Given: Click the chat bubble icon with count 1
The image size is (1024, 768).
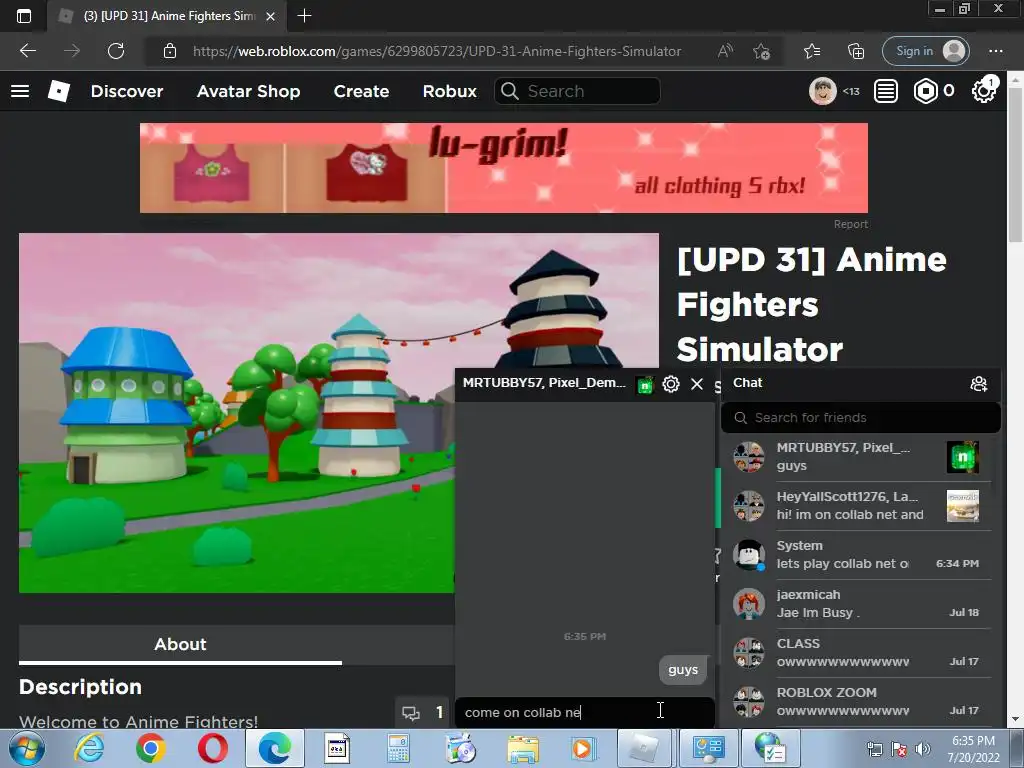Looking at the screenshot, I should point(411,712).
